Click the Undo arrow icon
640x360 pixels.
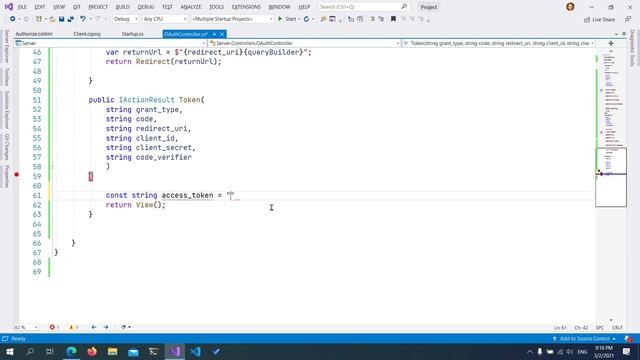pyautogui.click(x=83, y=19)
